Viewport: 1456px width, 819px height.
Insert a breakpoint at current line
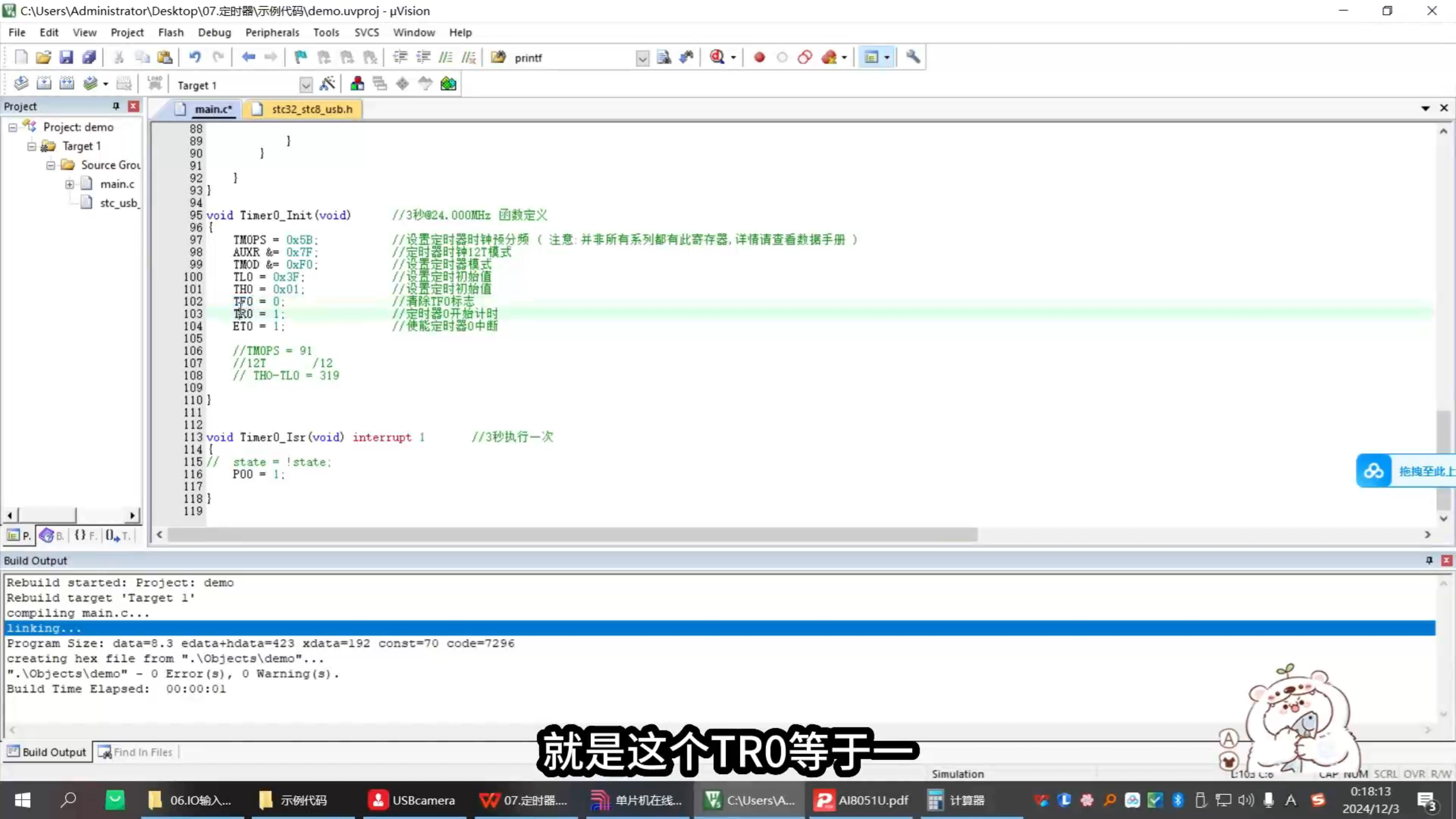pyautogui.click(x=759, y=57)
